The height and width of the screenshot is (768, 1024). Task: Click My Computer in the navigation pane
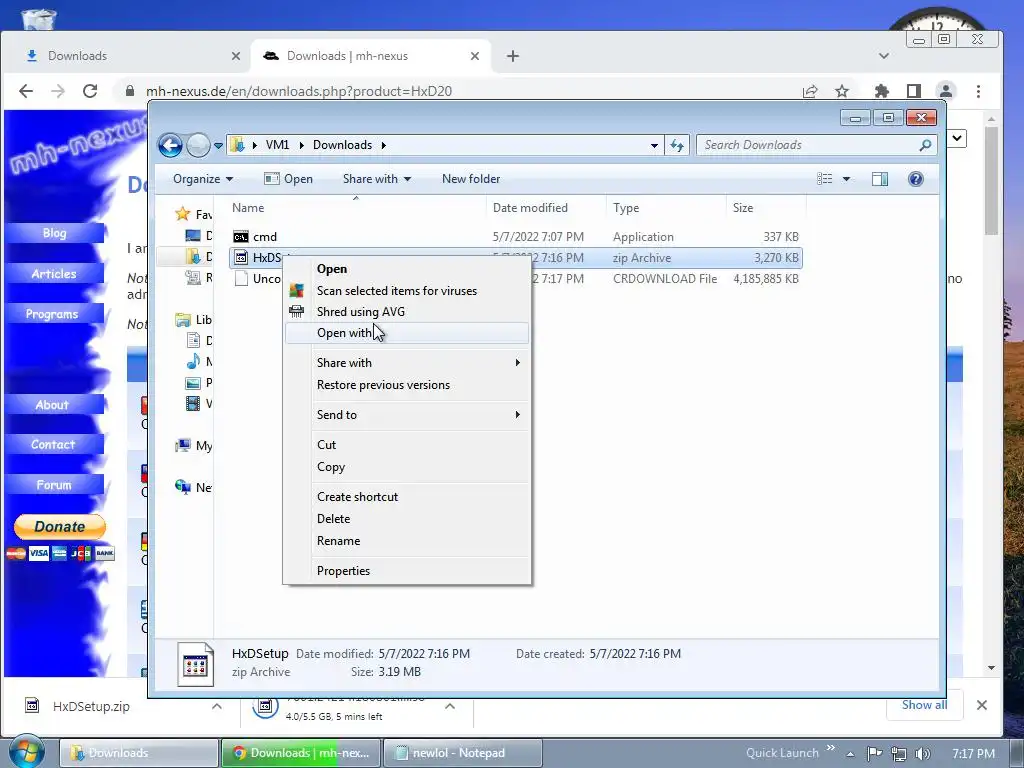(193, 445)
